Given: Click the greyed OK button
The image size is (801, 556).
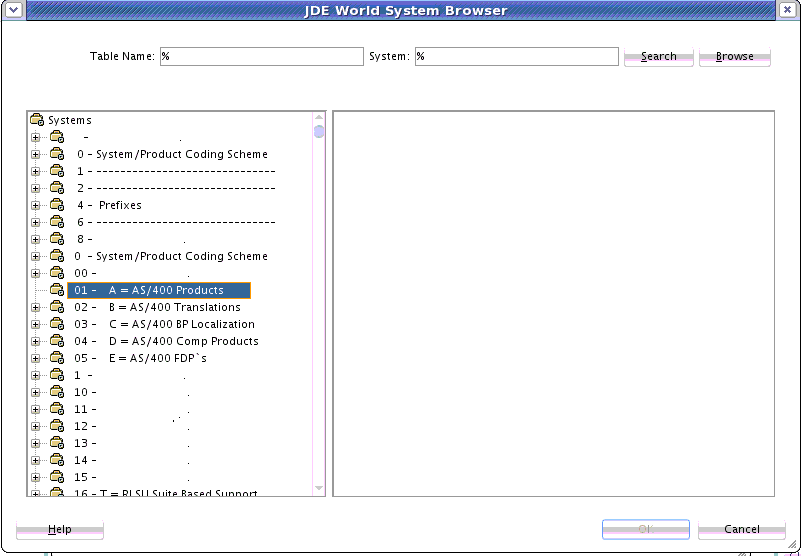Looking at the screenshot, I should pyautogui.click(x=646, y=529).
